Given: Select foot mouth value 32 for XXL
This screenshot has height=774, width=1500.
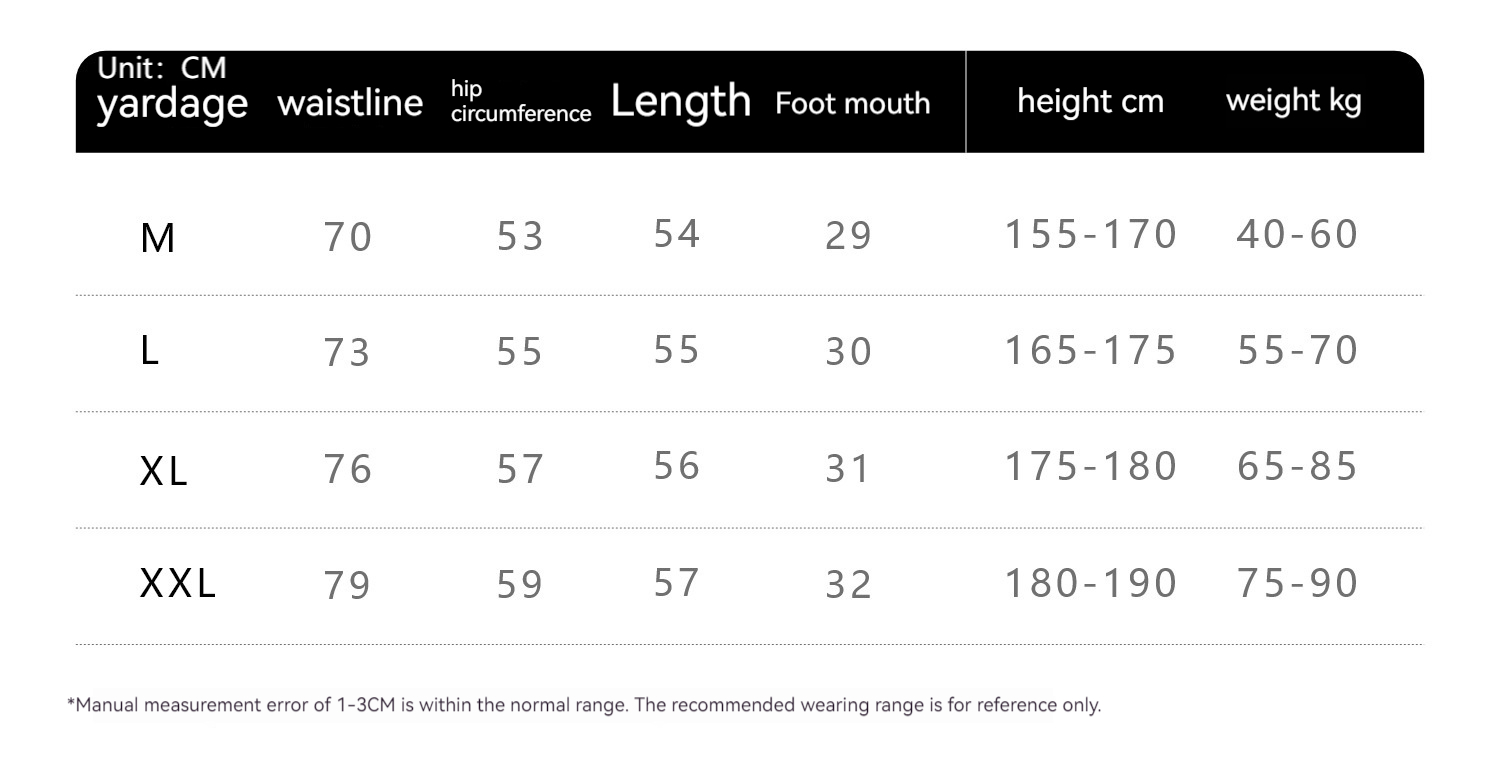Looking at the screenshot, I should tap(849, 585).
